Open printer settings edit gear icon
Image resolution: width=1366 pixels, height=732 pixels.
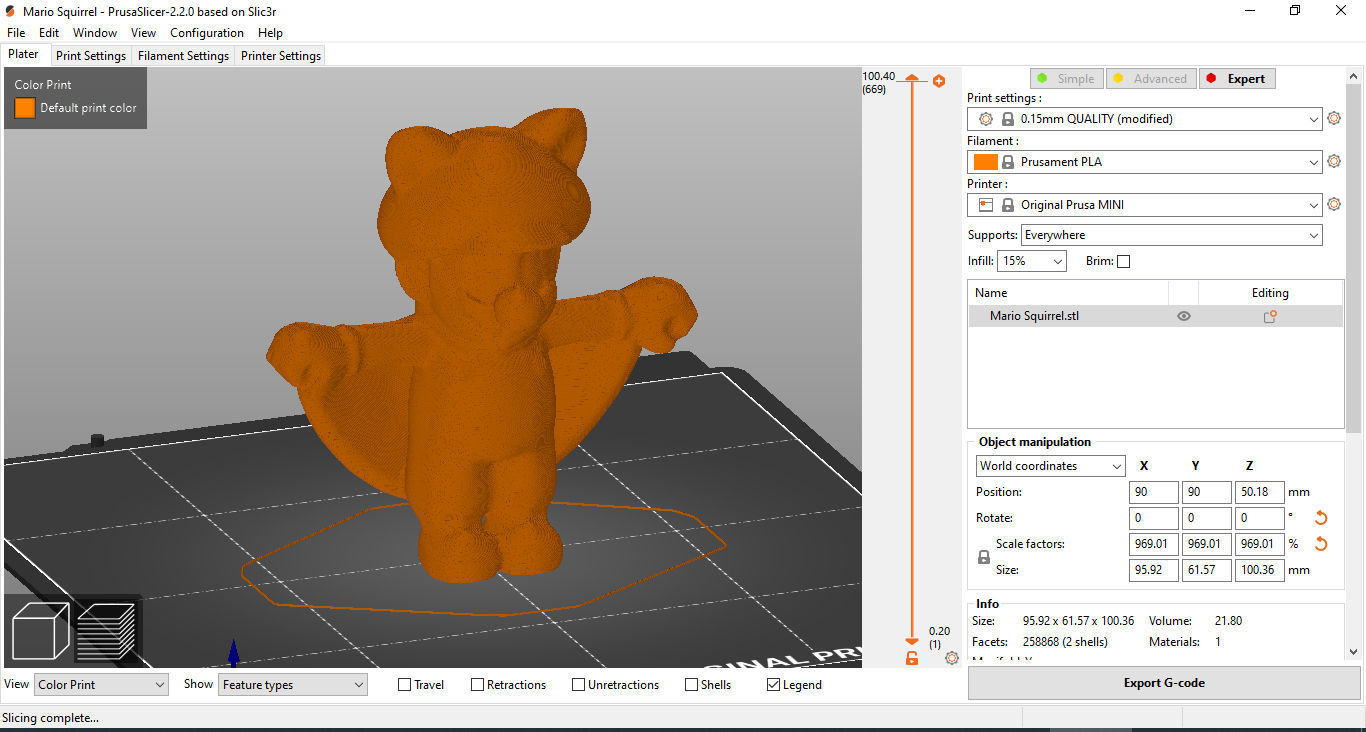[1334, 204]
